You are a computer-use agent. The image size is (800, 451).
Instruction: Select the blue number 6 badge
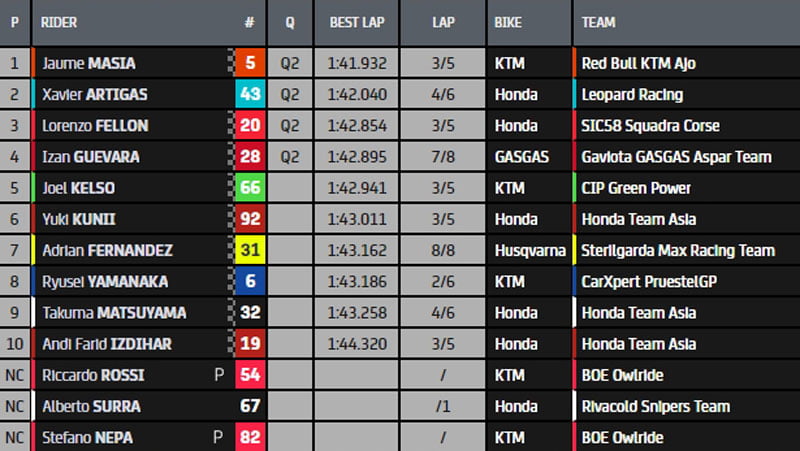click(x=249, y=282)
